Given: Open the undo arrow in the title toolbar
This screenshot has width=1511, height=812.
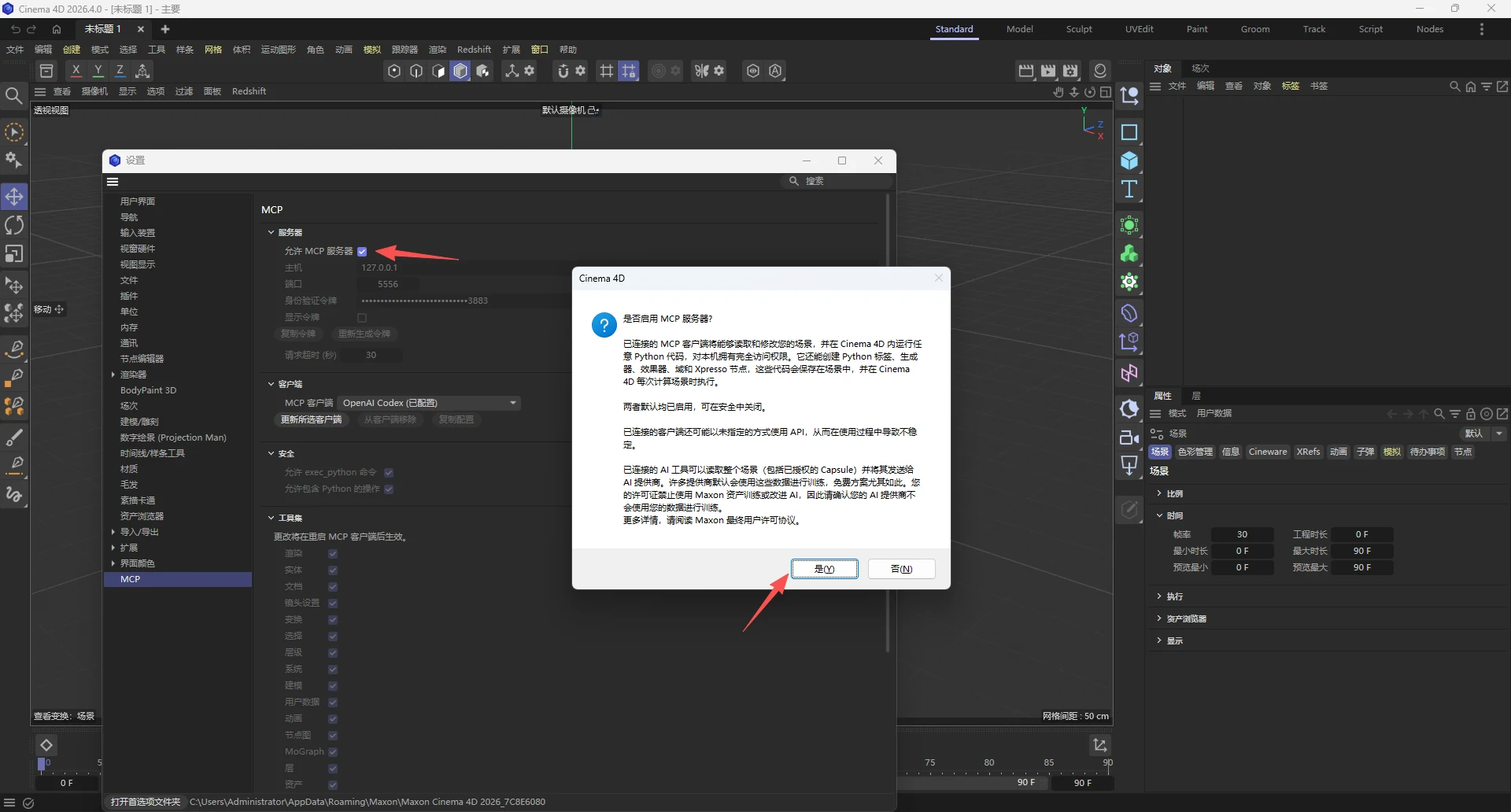Looking at the screenshot, I should click(16, 29).
